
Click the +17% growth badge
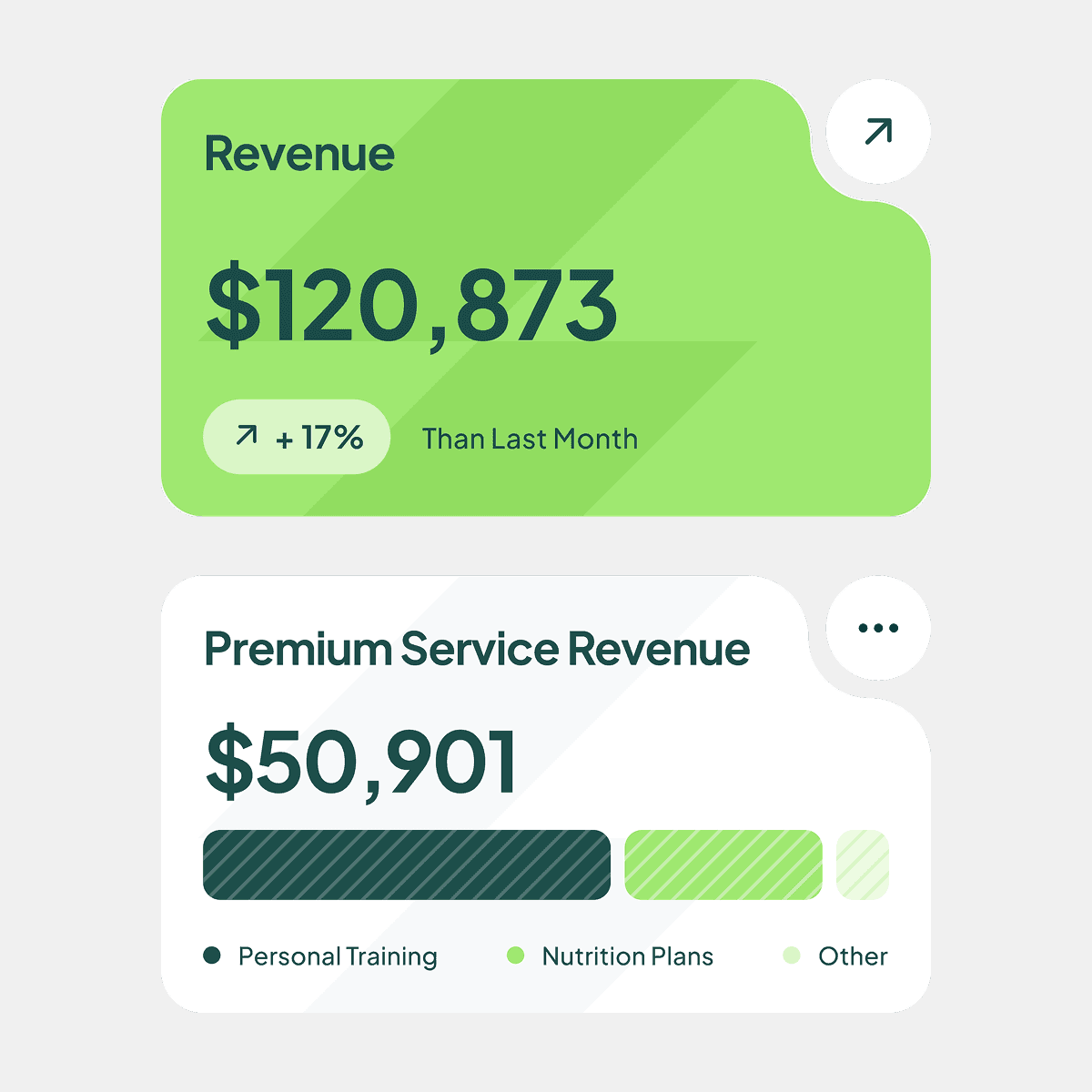[x=297, y=437]
